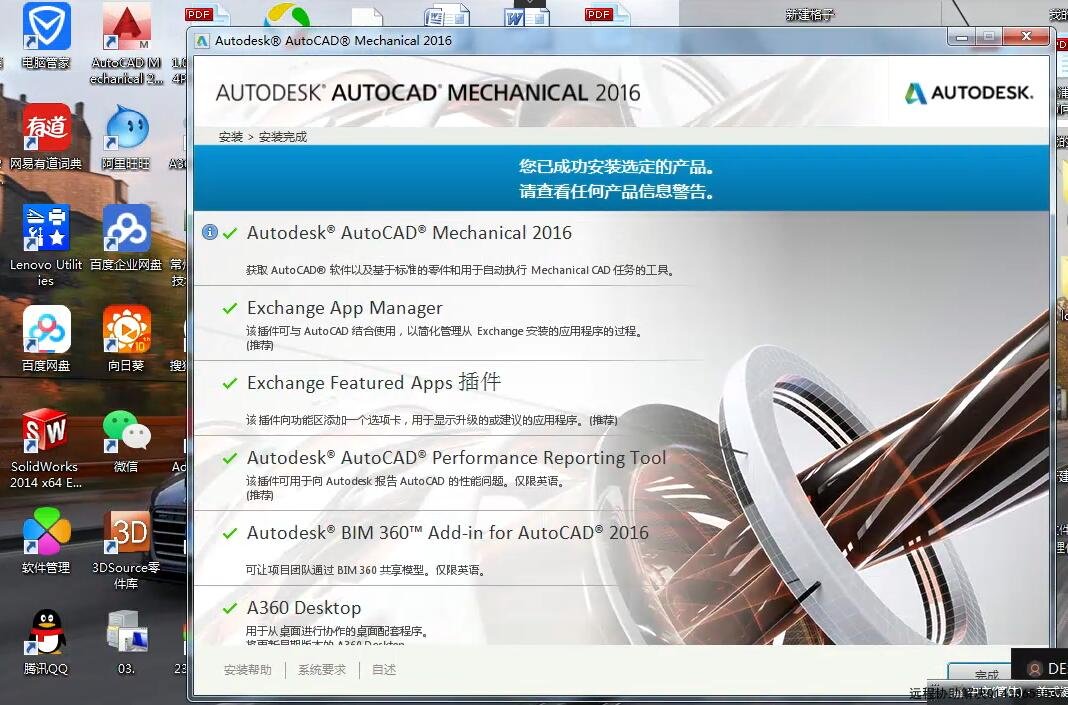
Task: Select Exchange Featured Apps 插件 entry
Action: pos(374,383)
